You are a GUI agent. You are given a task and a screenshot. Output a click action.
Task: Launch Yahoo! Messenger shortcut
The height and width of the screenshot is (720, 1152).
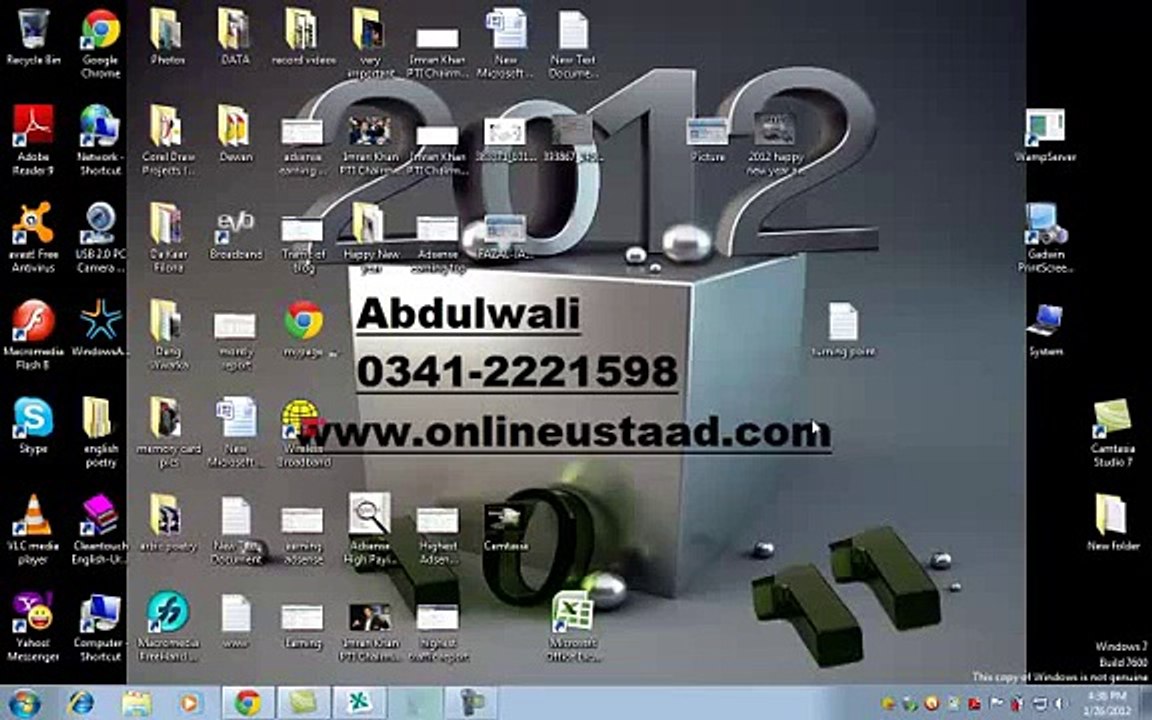[33, 626]
